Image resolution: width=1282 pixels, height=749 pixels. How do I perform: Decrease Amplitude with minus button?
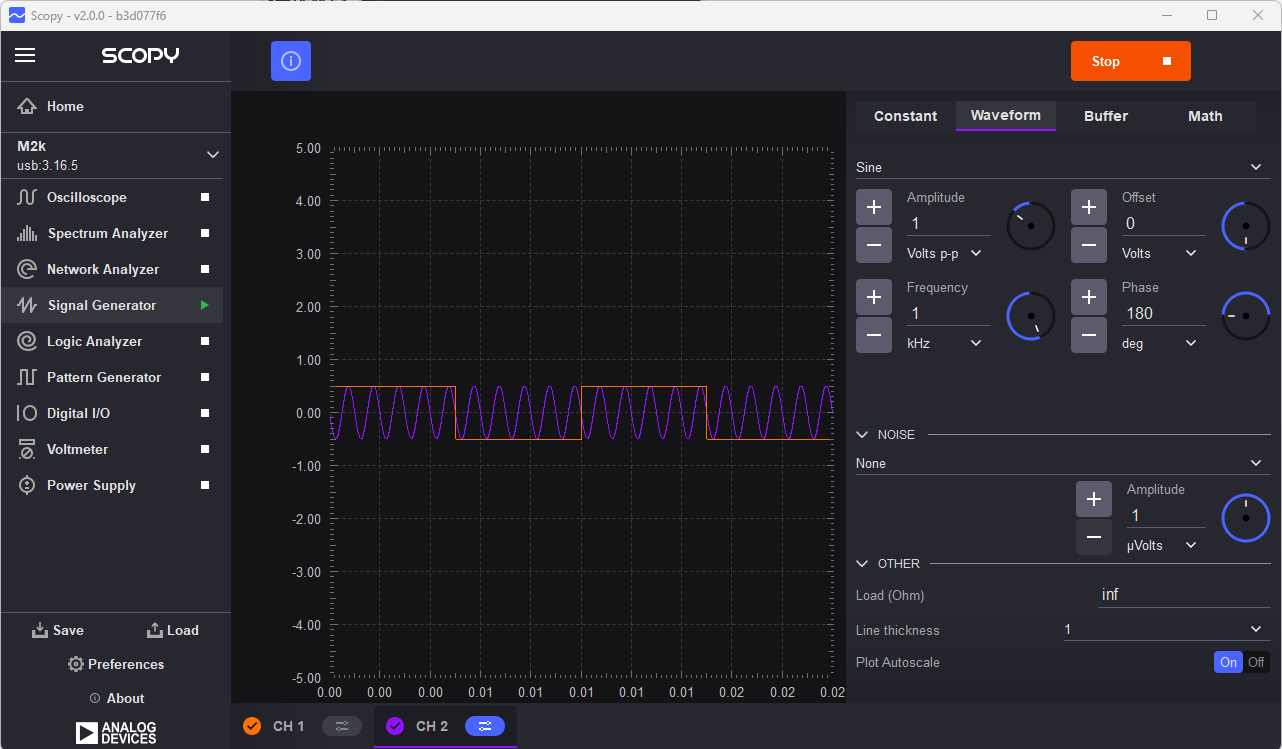874,245
